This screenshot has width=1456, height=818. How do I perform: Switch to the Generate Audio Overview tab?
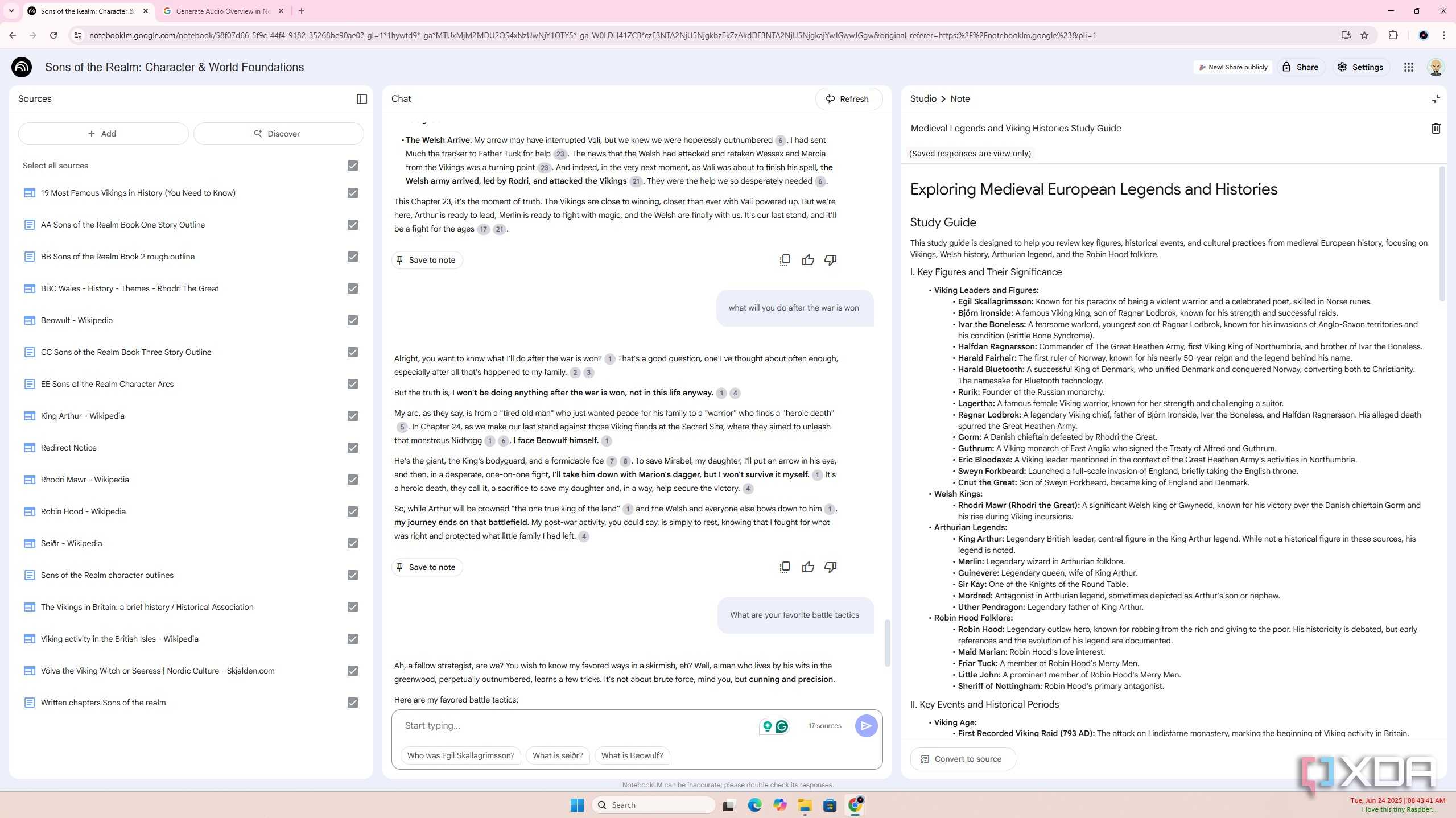pos(223,11)
